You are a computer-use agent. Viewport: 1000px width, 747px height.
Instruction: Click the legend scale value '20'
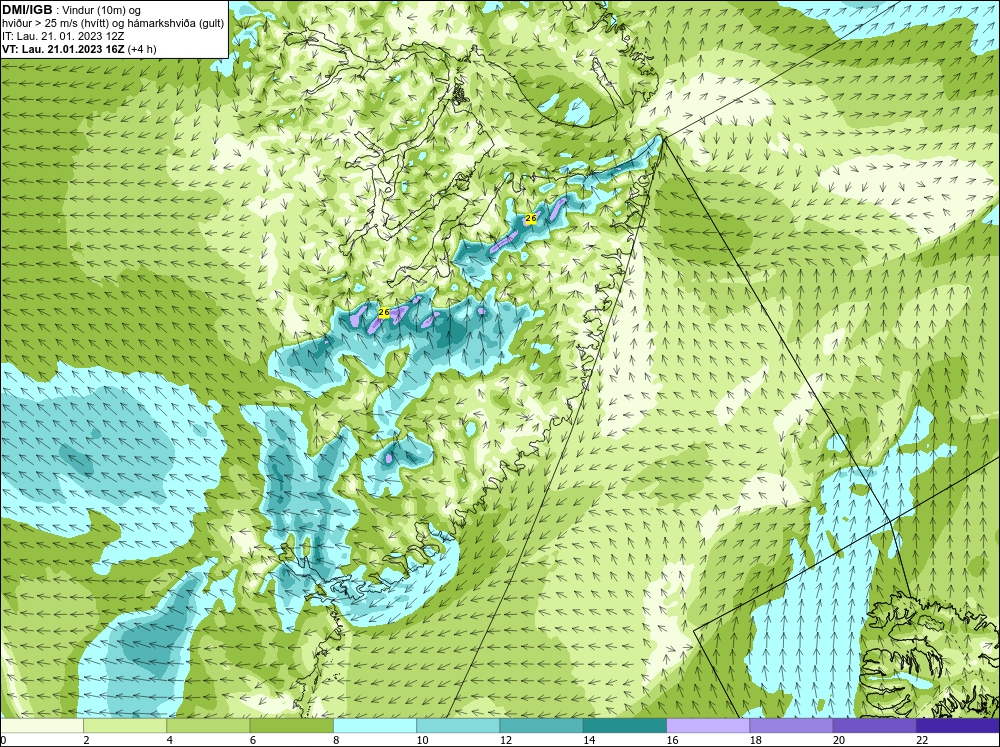839,740
